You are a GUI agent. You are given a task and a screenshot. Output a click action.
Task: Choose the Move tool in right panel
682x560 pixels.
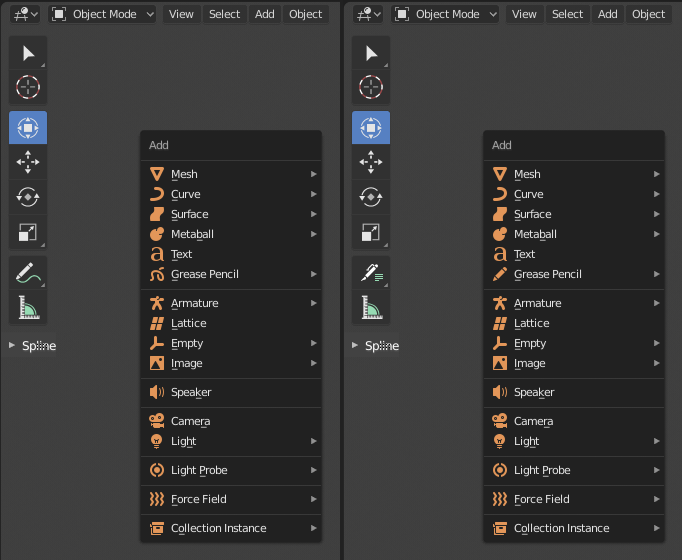click(371, 162)
